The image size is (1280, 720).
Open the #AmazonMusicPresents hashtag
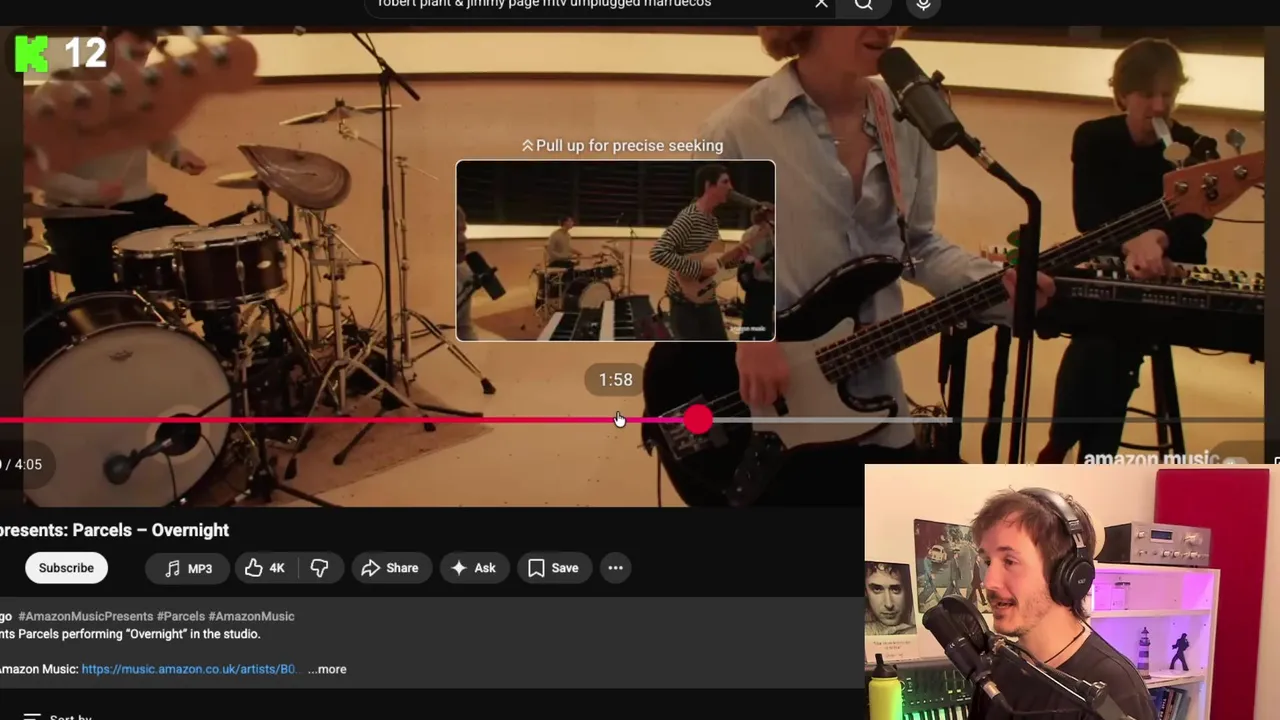point(85,616)
